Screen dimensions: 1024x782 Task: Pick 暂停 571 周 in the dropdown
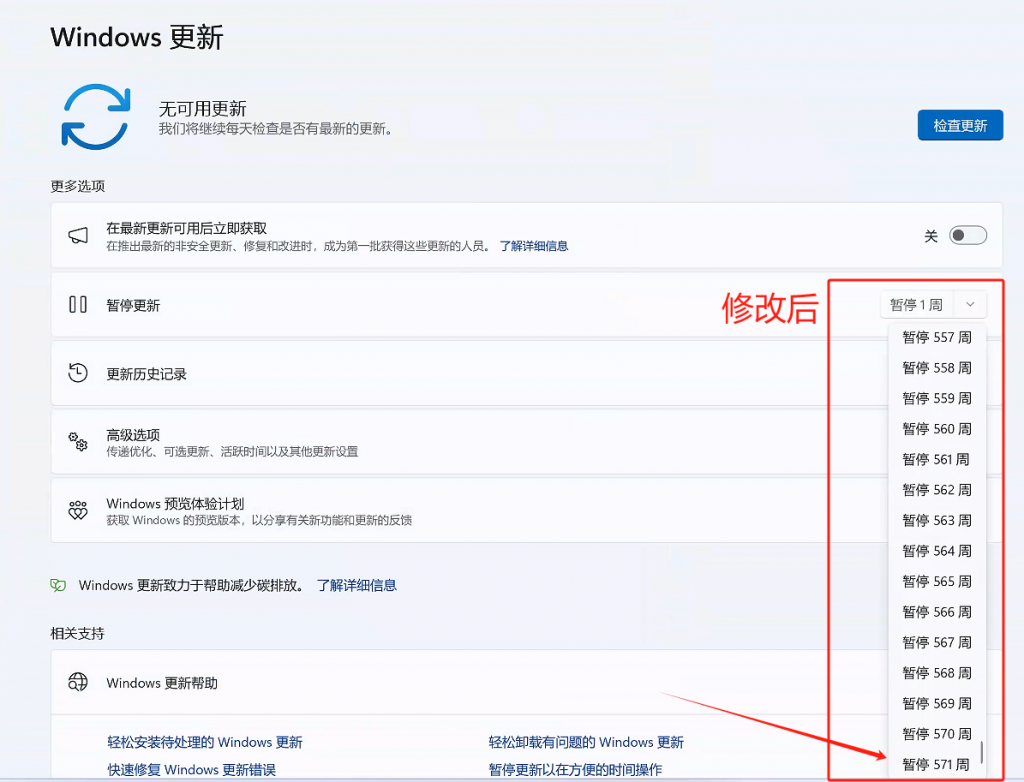click(937, 764)
